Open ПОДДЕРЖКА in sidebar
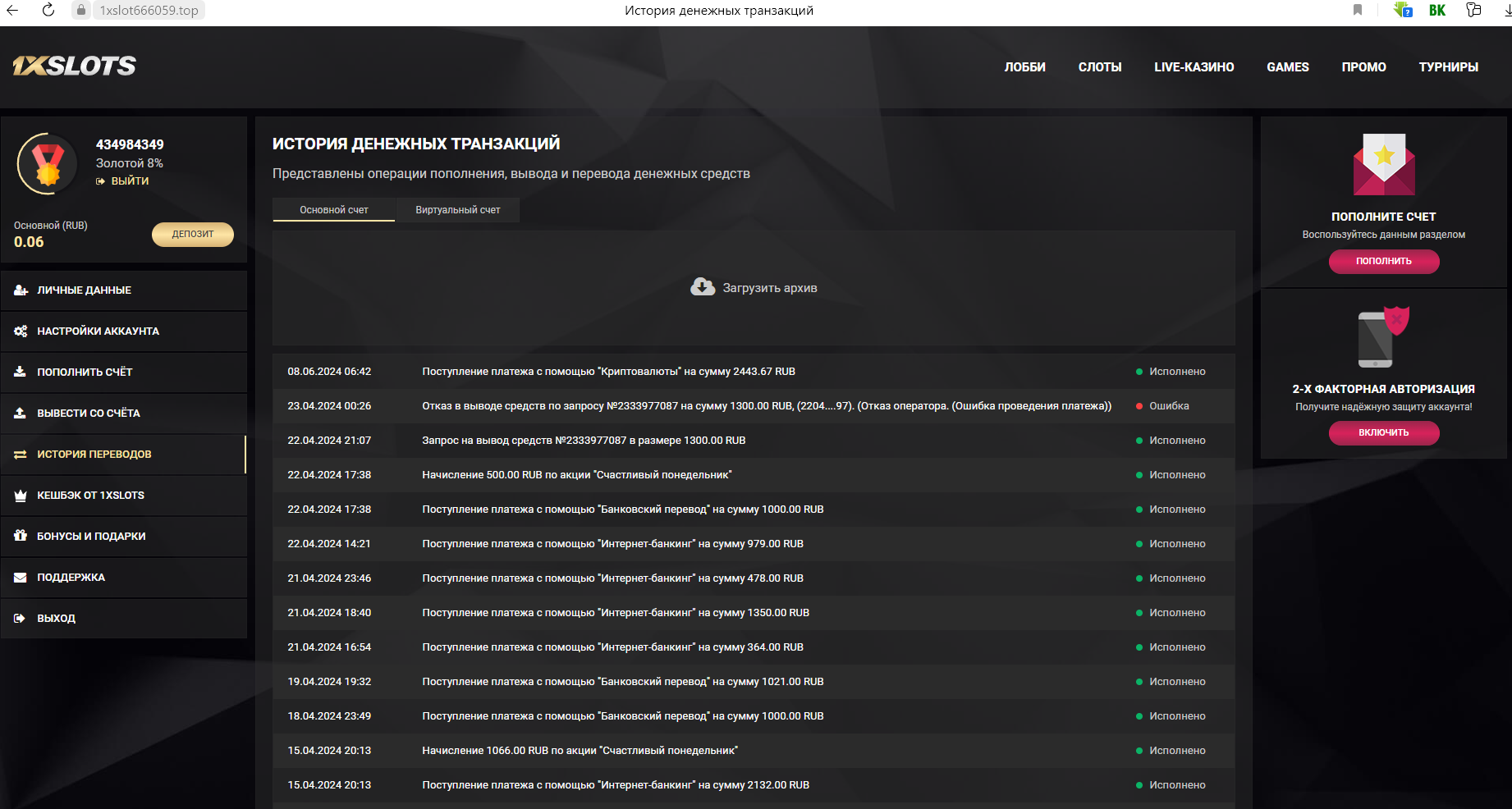1512x809 pixels. coord(124,578)
